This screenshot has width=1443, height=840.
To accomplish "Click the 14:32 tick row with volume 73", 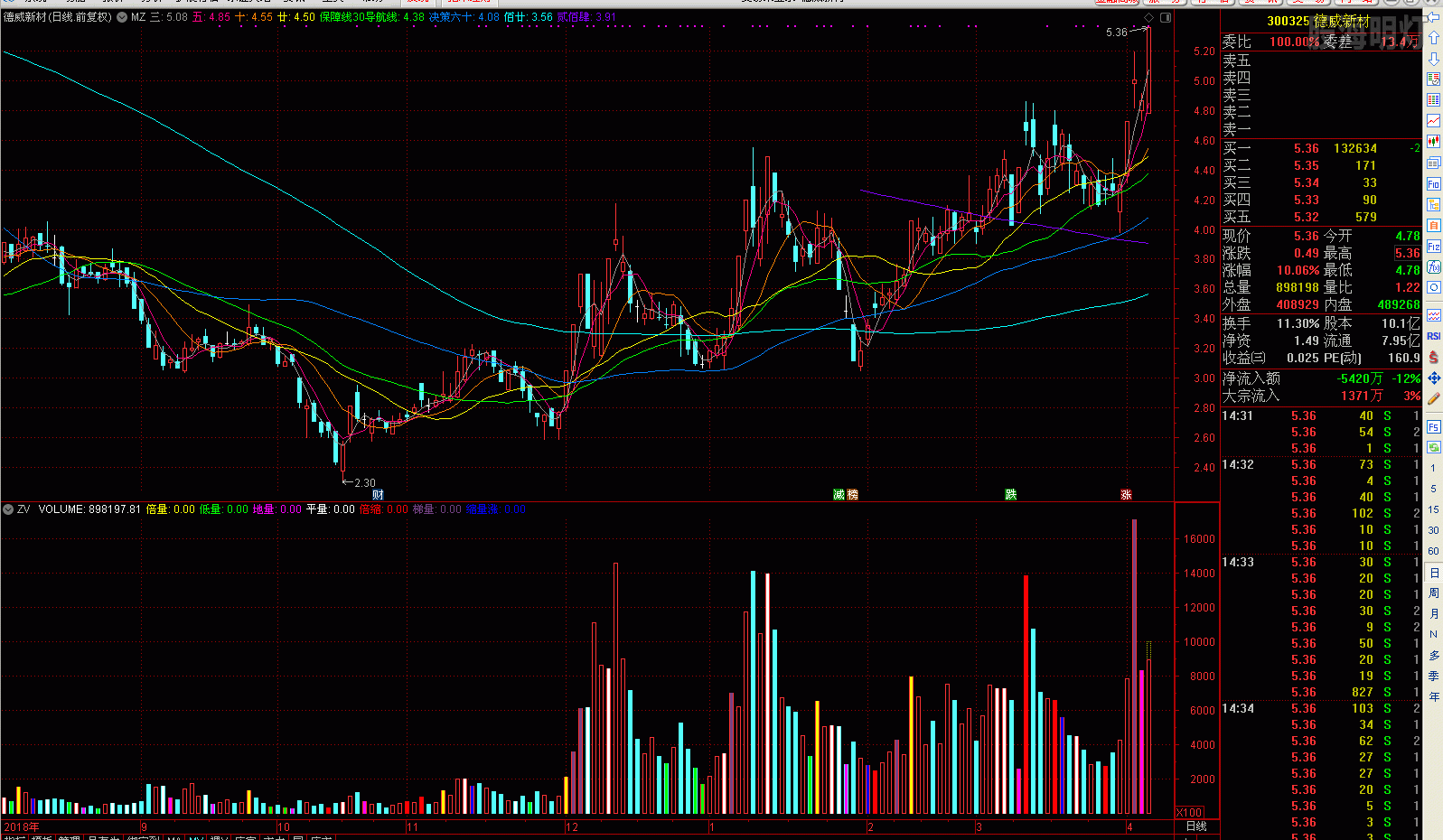I will 1321,464.
